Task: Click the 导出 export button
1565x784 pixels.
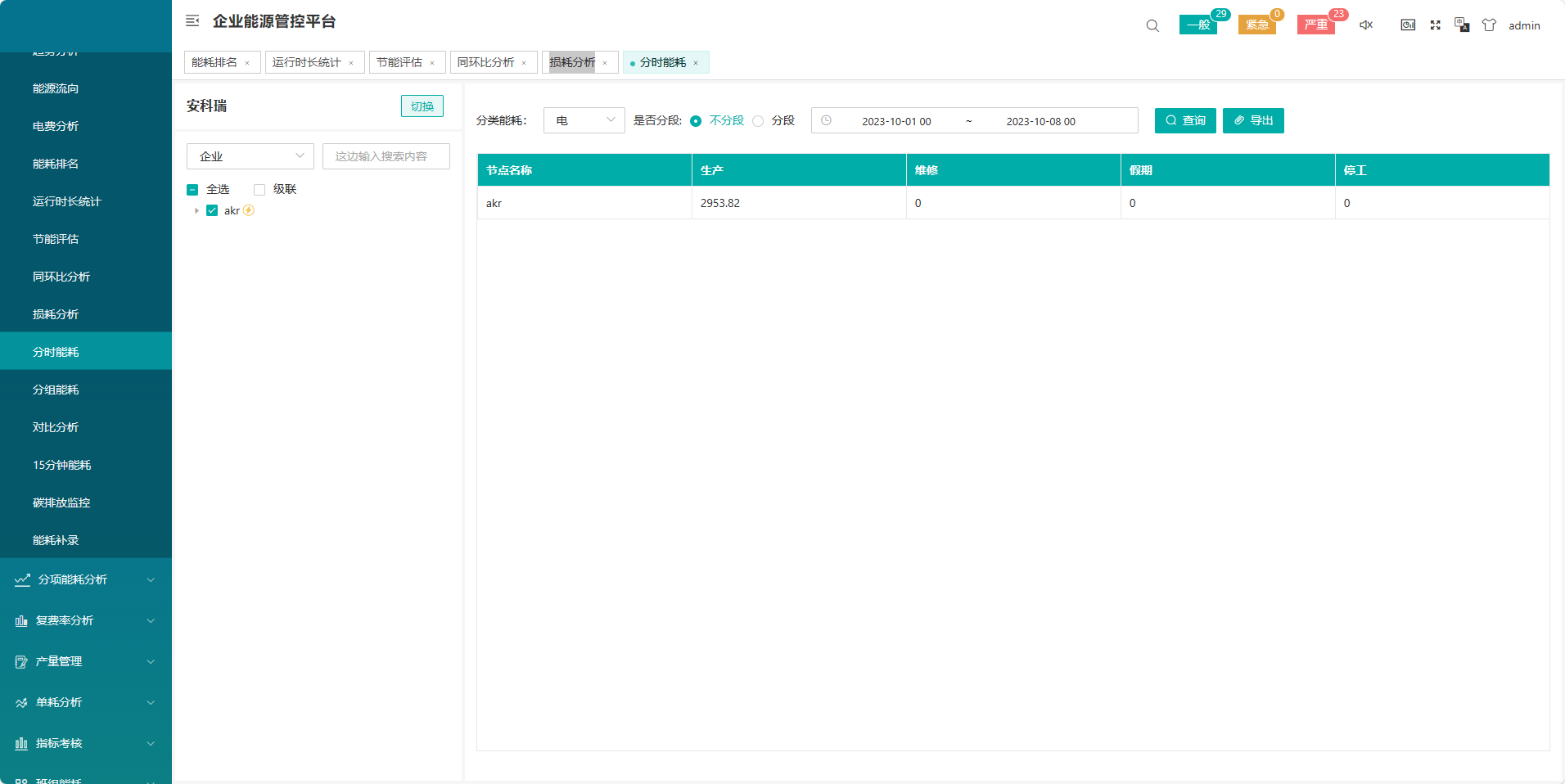Action: pyautogui.click(x=1253, y=120)
